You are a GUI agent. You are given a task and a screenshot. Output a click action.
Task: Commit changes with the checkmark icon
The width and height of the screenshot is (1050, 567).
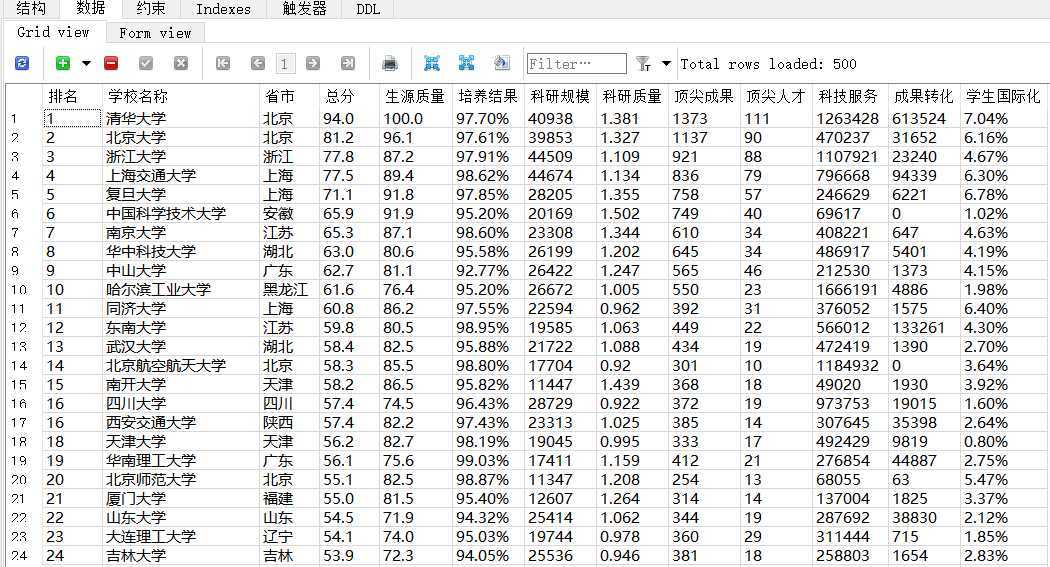pyautogui.click(x=146, y=64)
